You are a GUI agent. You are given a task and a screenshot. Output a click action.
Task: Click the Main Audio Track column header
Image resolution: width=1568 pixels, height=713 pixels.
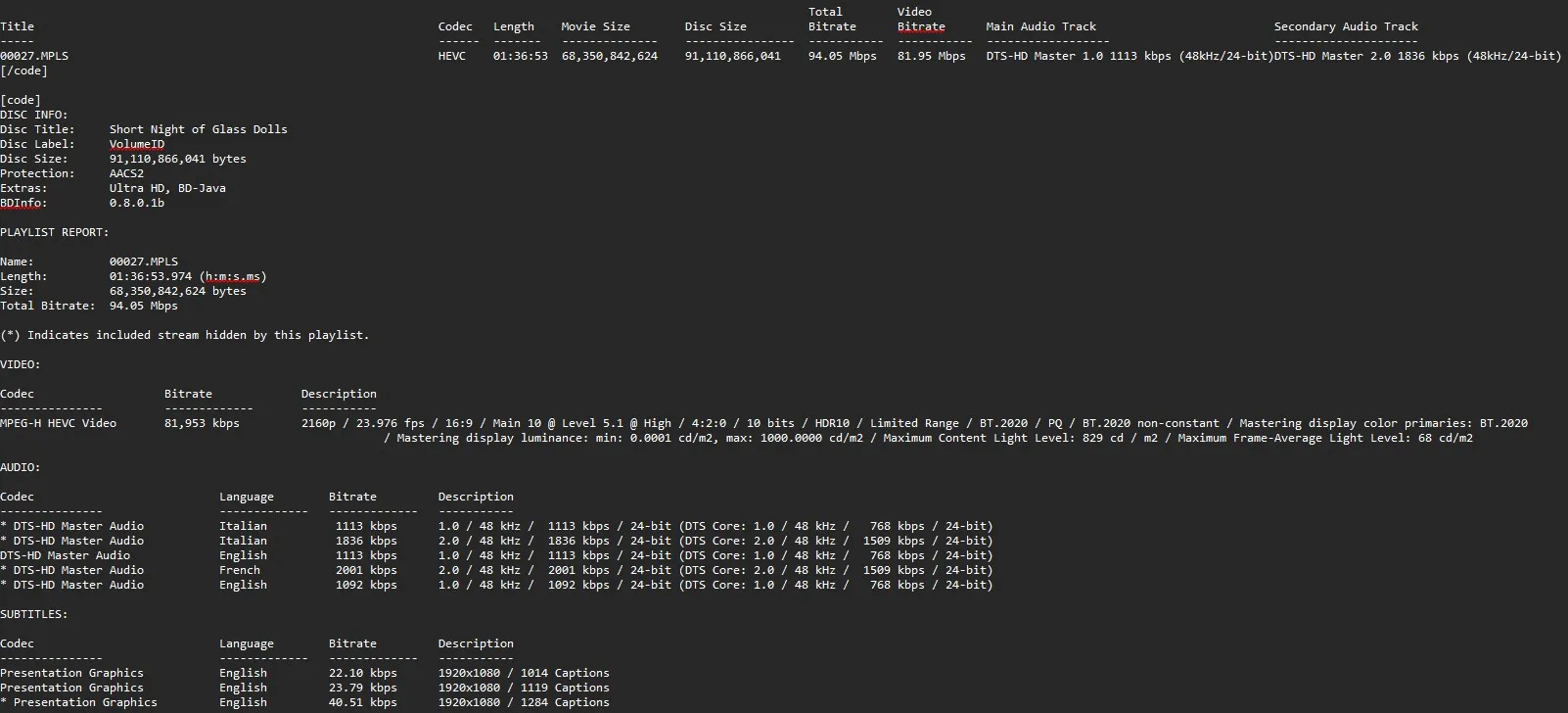pyautogui.click(x=1040, y=26)
